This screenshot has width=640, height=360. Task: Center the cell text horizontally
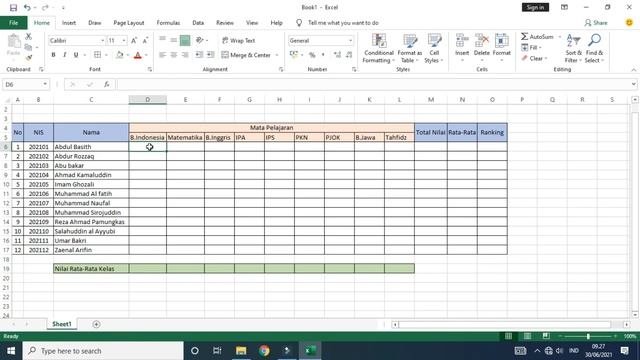tap(173, 55)
